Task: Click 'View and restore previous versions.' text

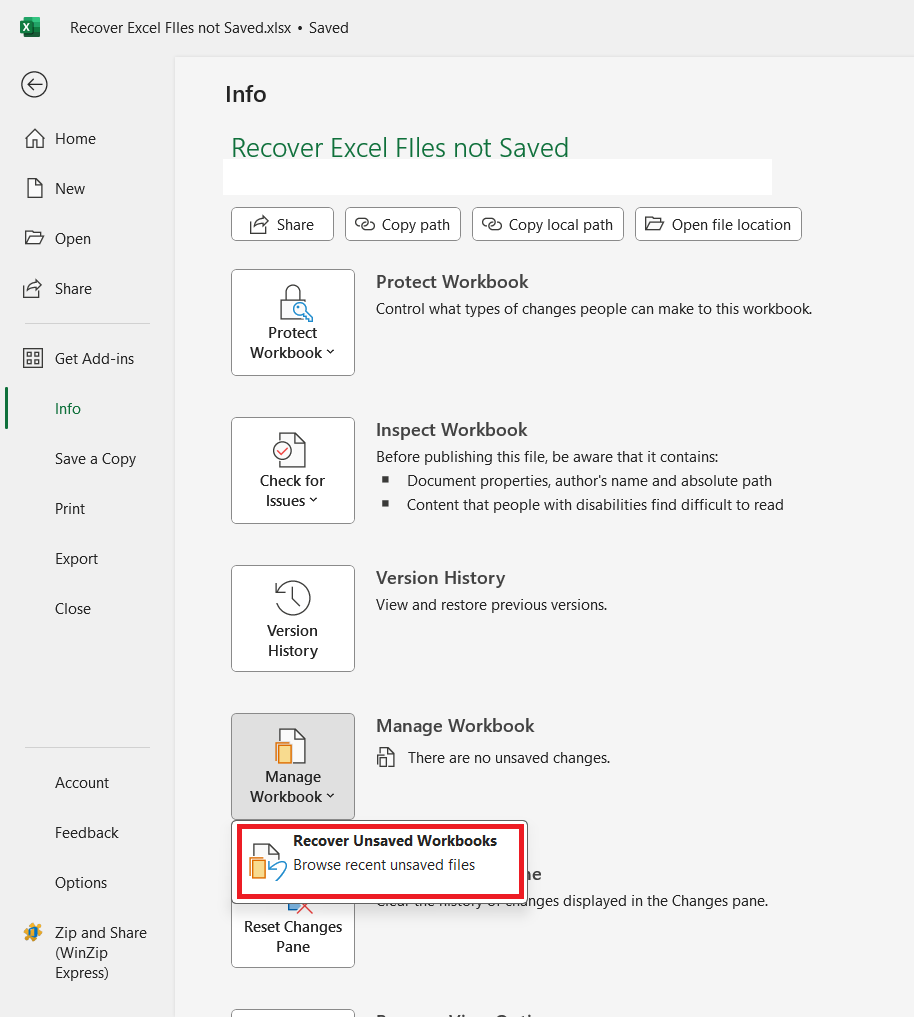Action: pyautogui.click(x=492, y=604)
